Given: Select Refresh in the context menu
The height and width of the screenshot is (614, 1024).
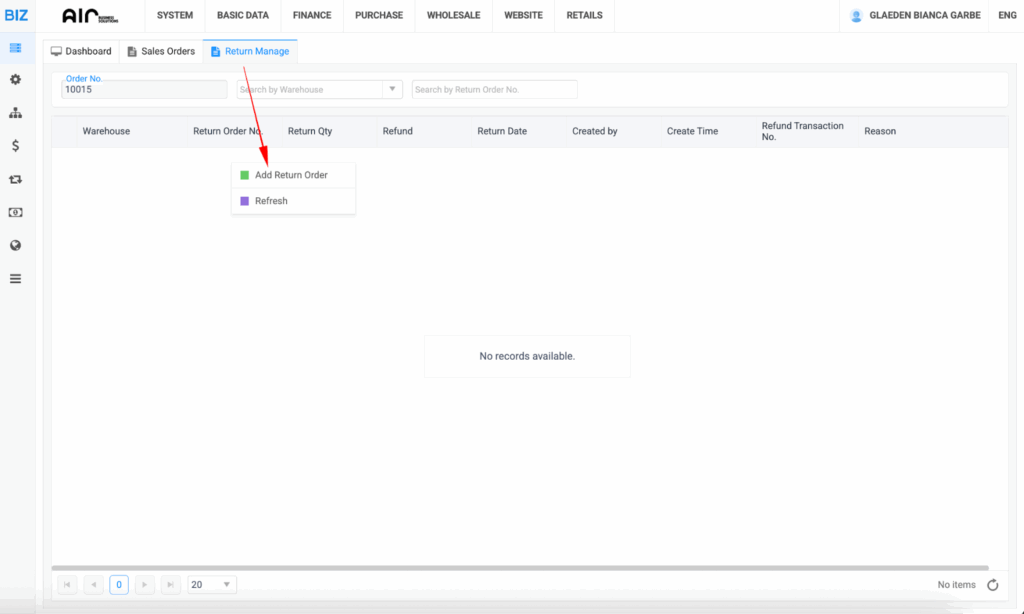Looking at the screenshot, I should tap(271, 201).
